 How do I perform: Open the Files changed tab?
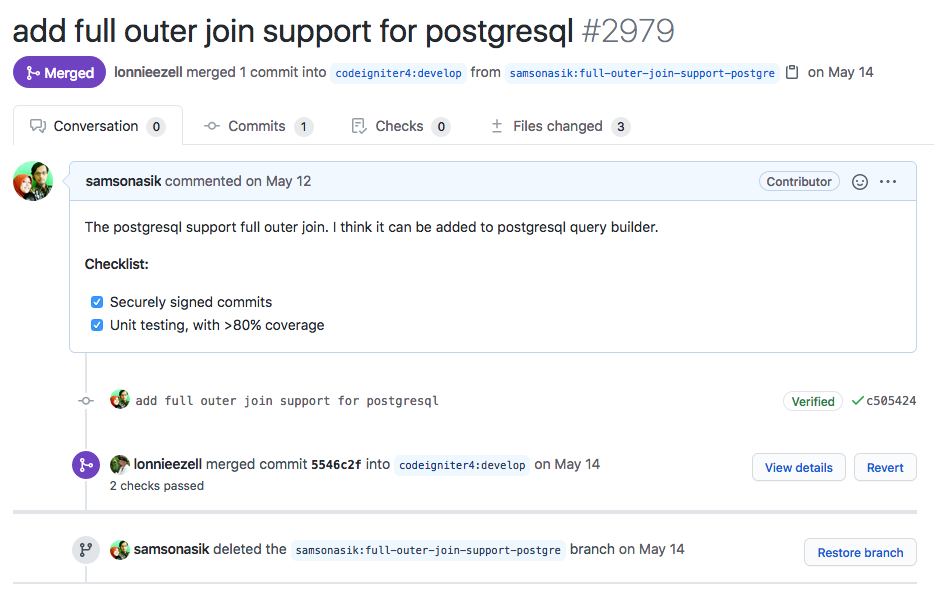tap(560, 126)
